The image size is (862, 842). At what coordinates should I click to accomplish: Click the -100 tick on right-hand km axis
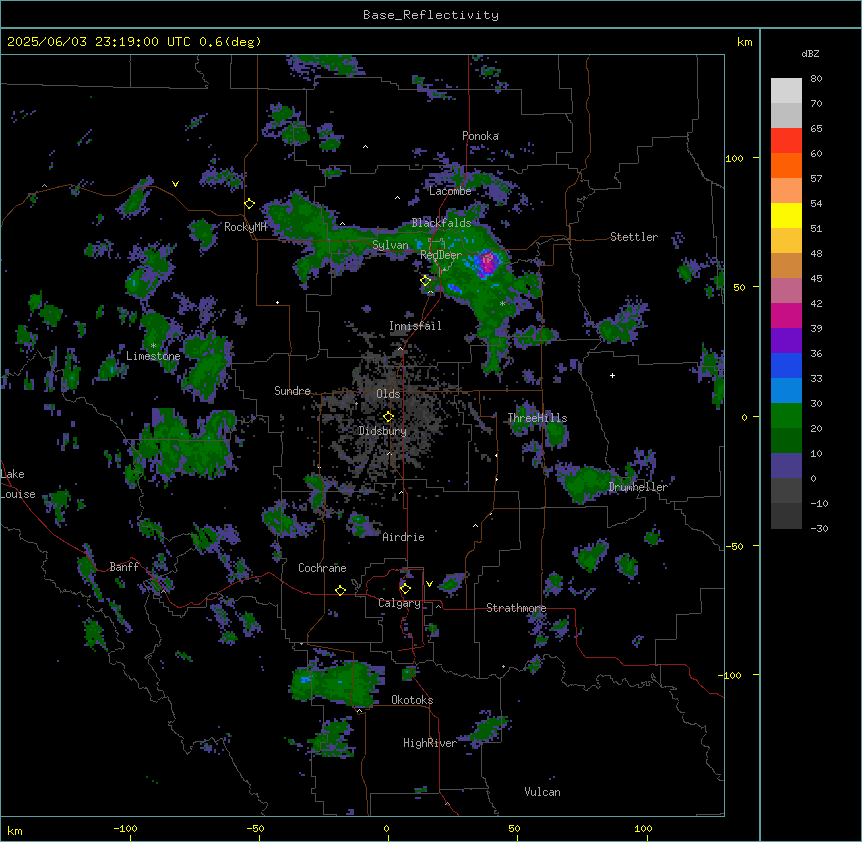pyautogui.click(x=730, y=675)
